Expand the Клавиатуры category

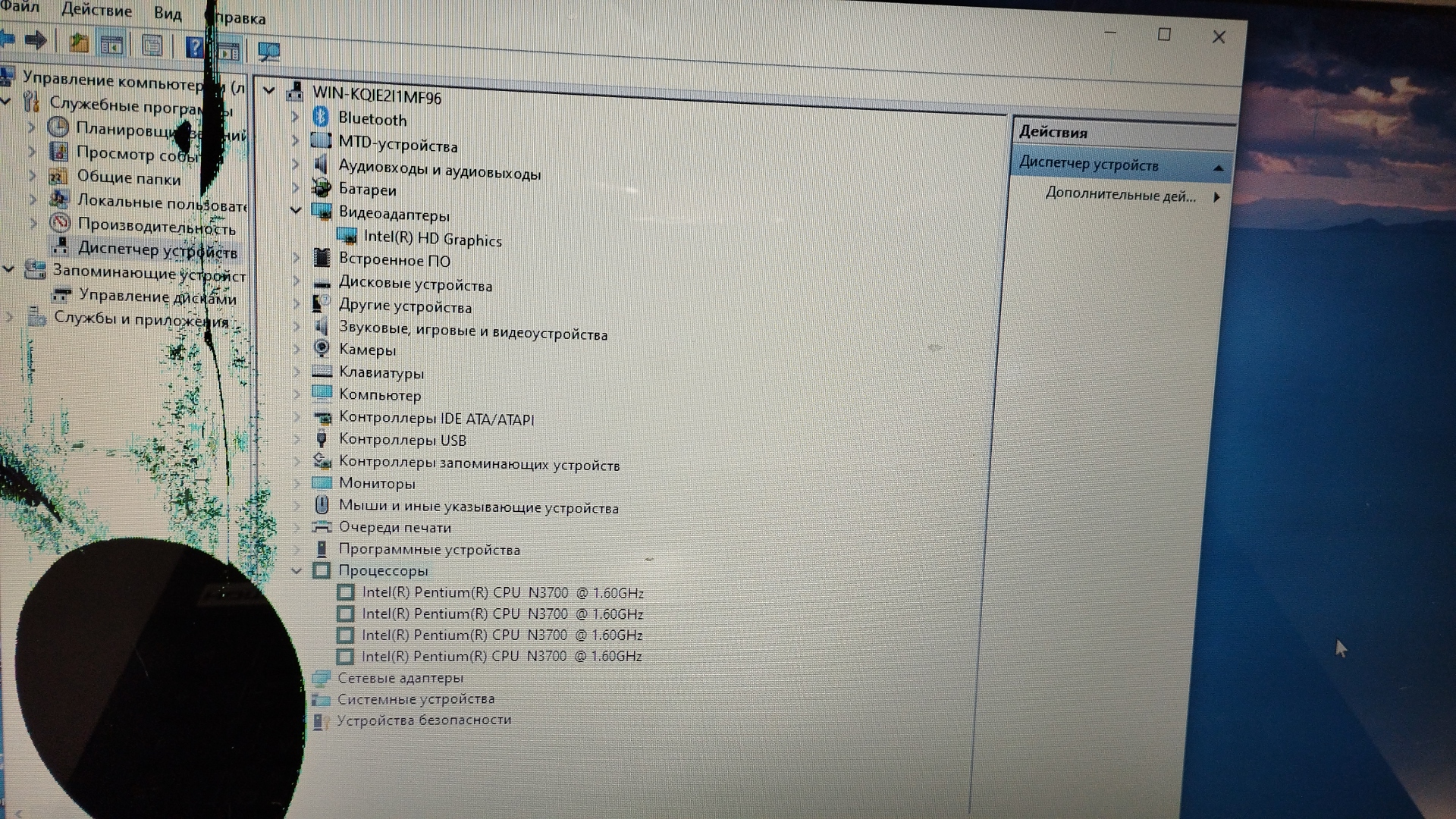(x=296, y=372)
